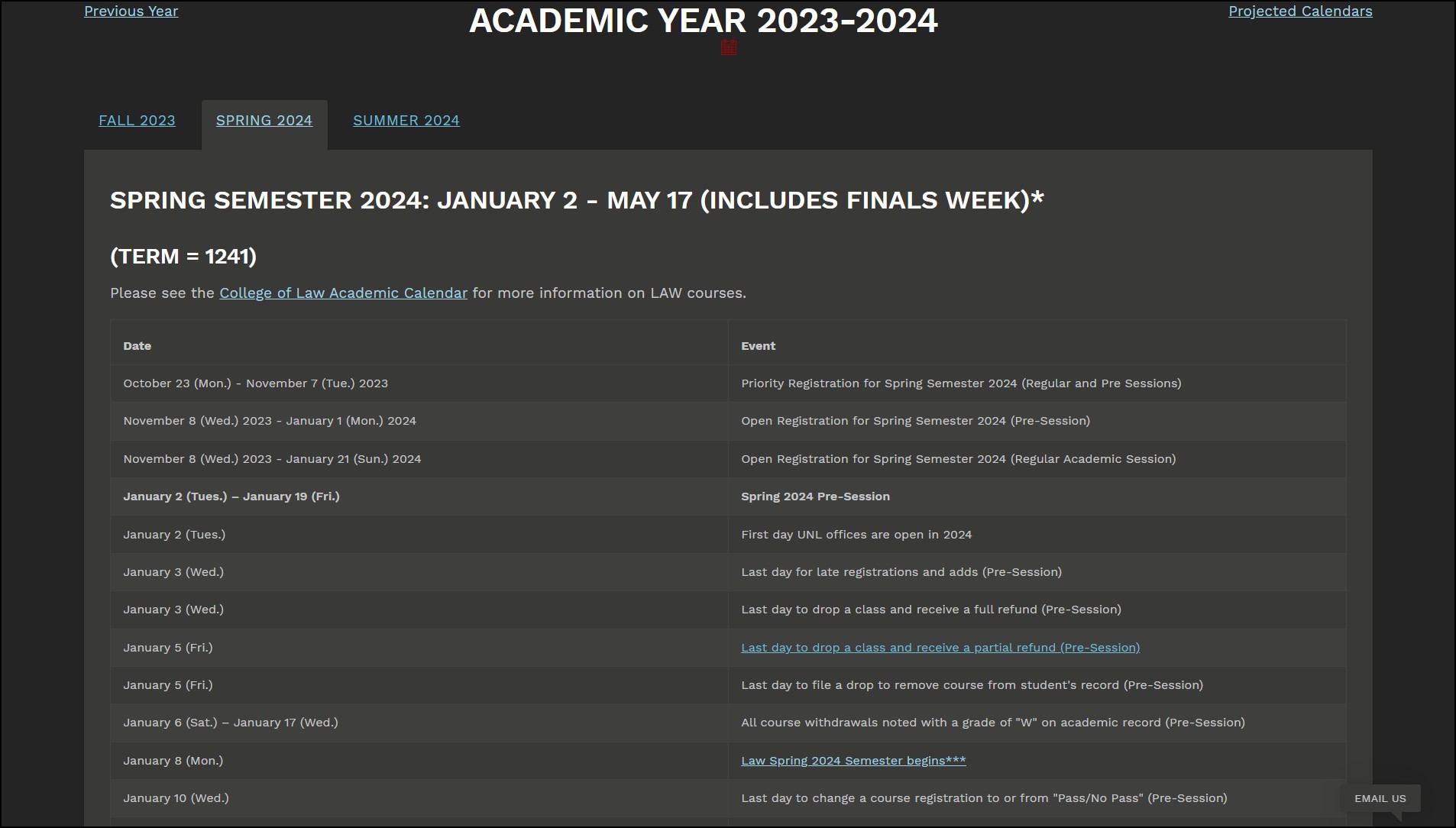The height and width of the screenshot is (828, 1456).
Task: Follow the partial refund (Pre-Session) link
Action: (940, 648)
